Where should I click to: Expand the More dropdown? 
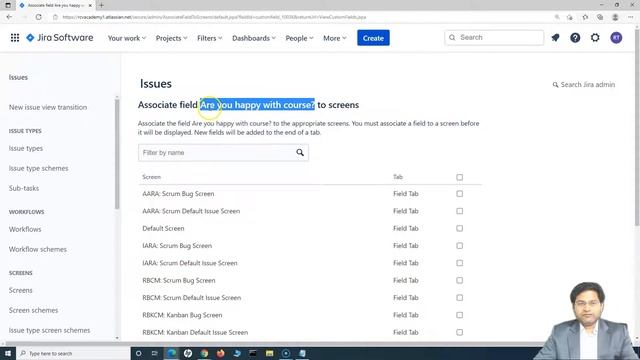(334, 38)
